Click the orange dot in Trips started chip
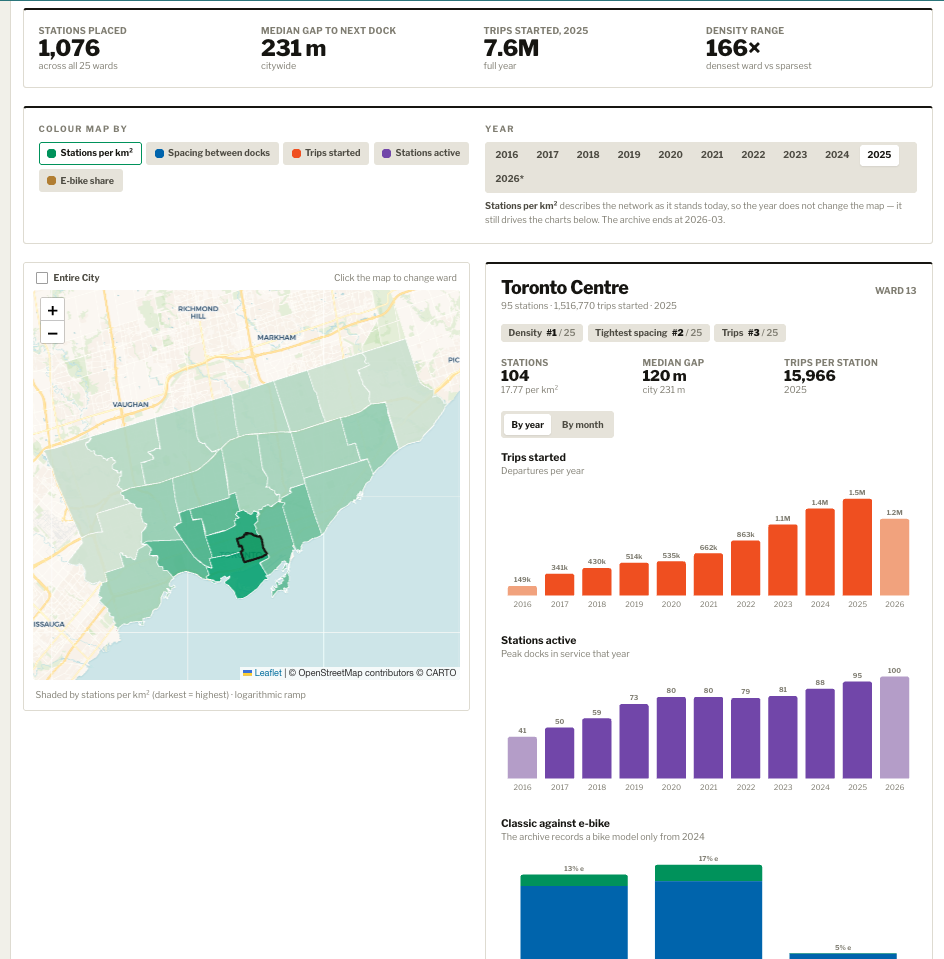Image resolution: width=944 pixels, height=959 pixels. (x=297, y=154)
